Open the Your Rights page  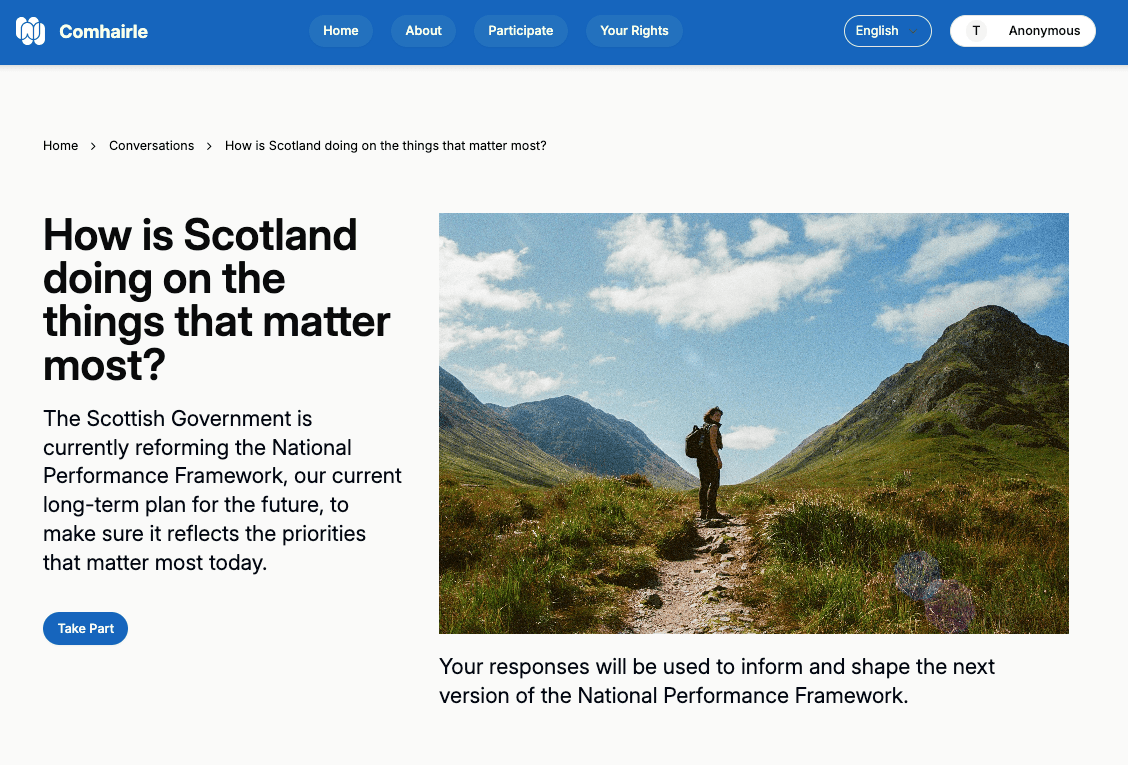tap(634, 31)
